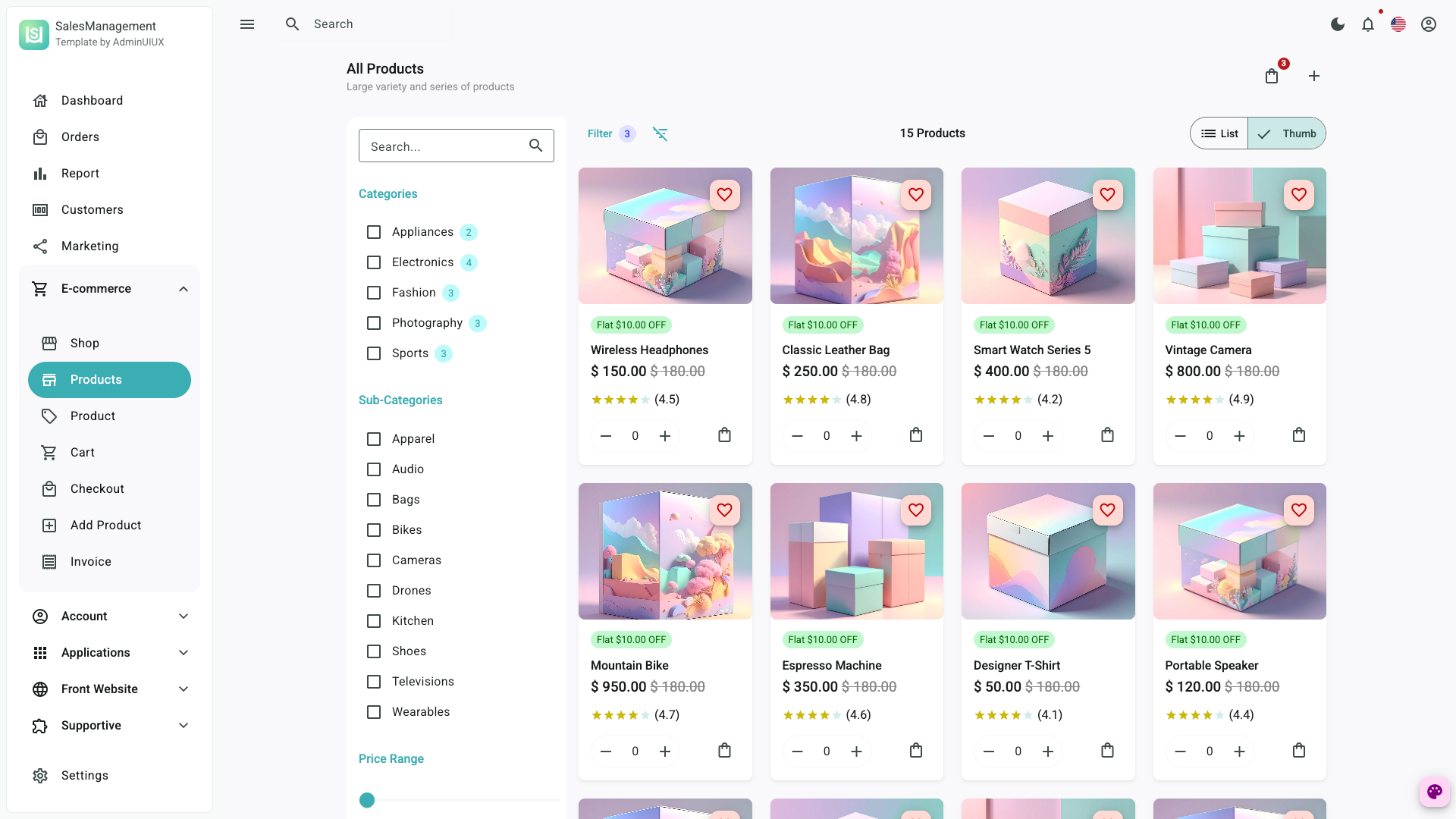Open shopping bag with 3 badge
Viewport: 1456px width, 819px height.
1272,76
